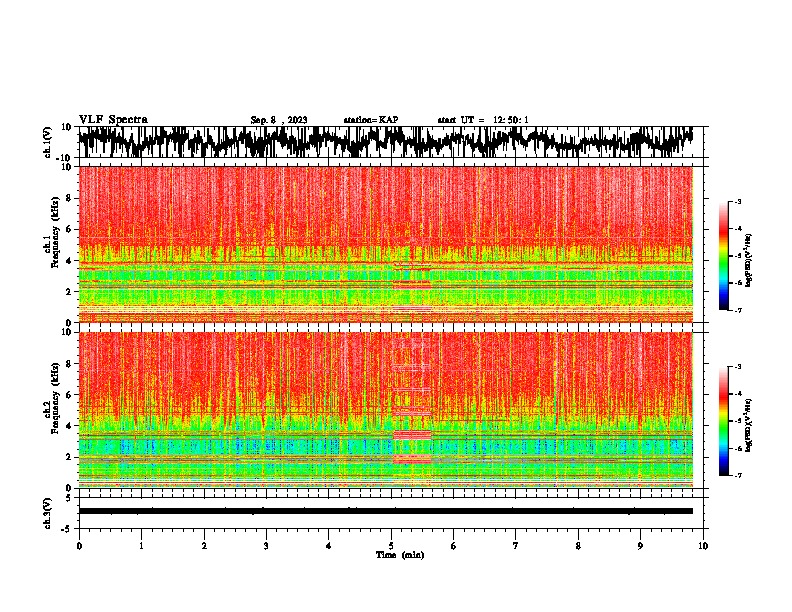This screenshot has height=612, width=792.
Task: Click the ch.1 colorbar's log(PSD) label
Action: coord(749,261)
